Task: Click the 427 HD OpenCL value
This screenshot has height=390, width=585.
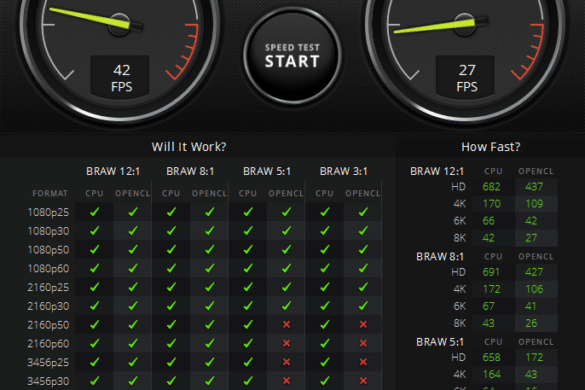Action: (x=534, y=272)
